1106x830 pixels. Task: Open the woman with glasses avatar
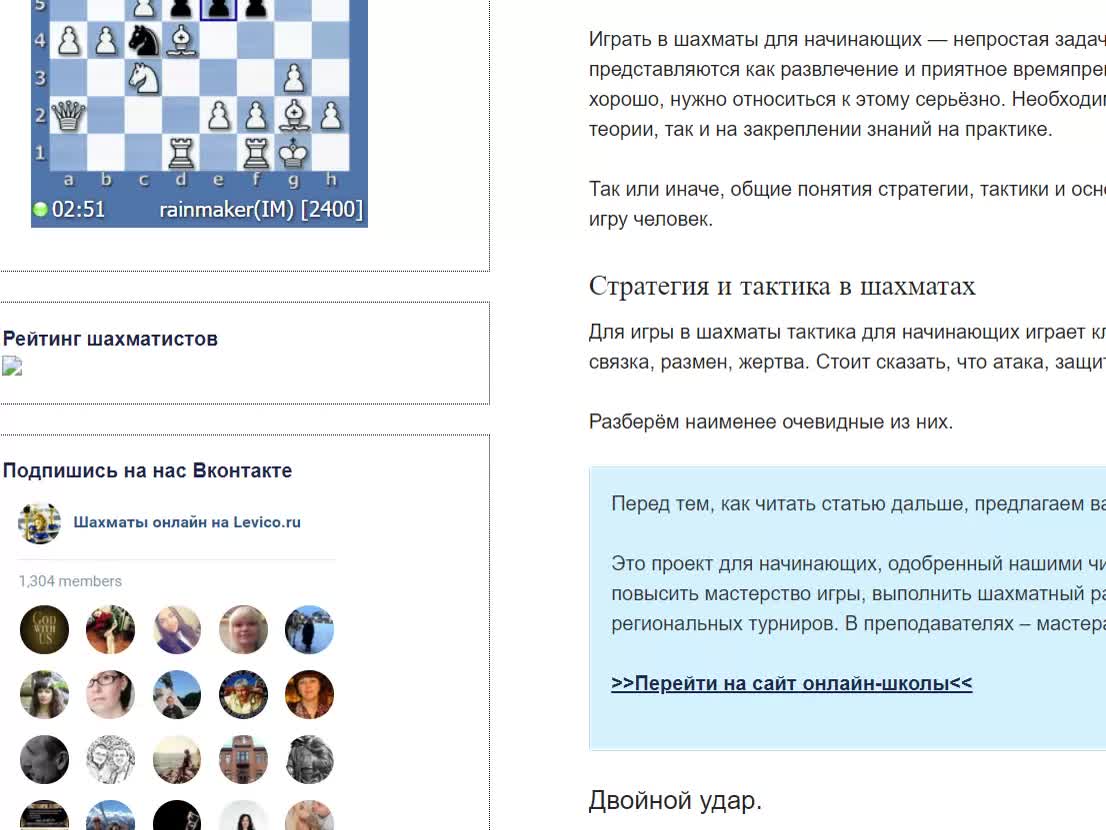(x=111, y=695)
